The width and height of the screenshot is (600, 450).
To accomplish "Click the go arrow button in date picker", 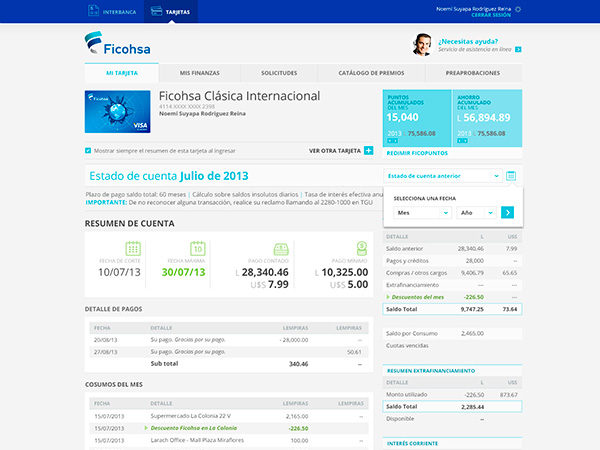I will click(x=507, y=212).
